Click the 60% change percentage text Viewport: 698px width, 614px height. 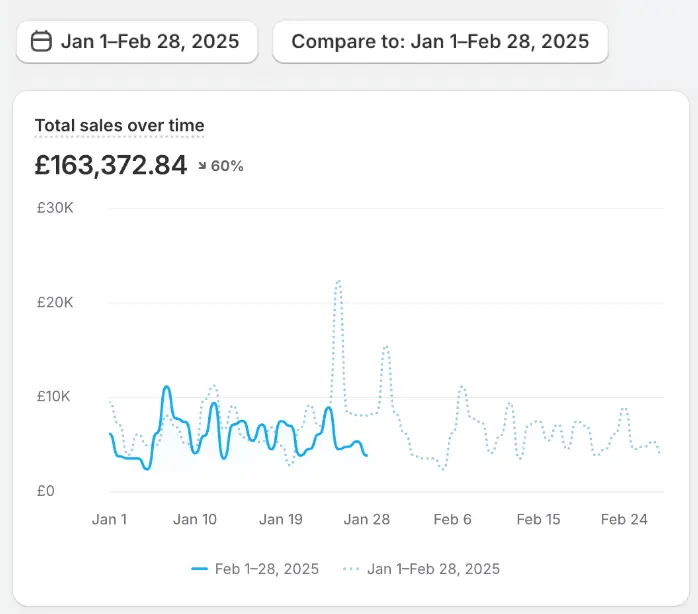pos(227,166)
